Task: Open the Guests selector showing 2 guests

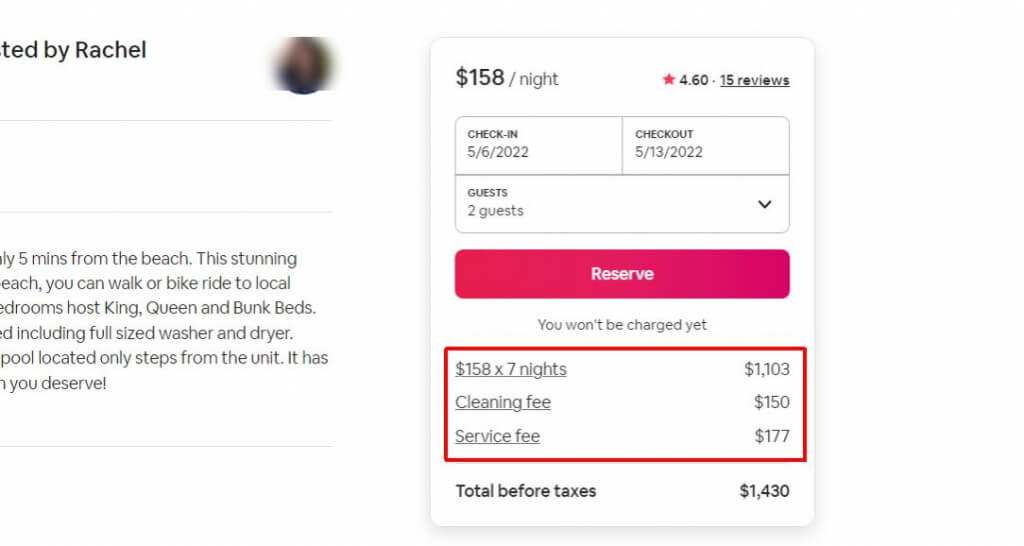Action: (x=600, y=203)
